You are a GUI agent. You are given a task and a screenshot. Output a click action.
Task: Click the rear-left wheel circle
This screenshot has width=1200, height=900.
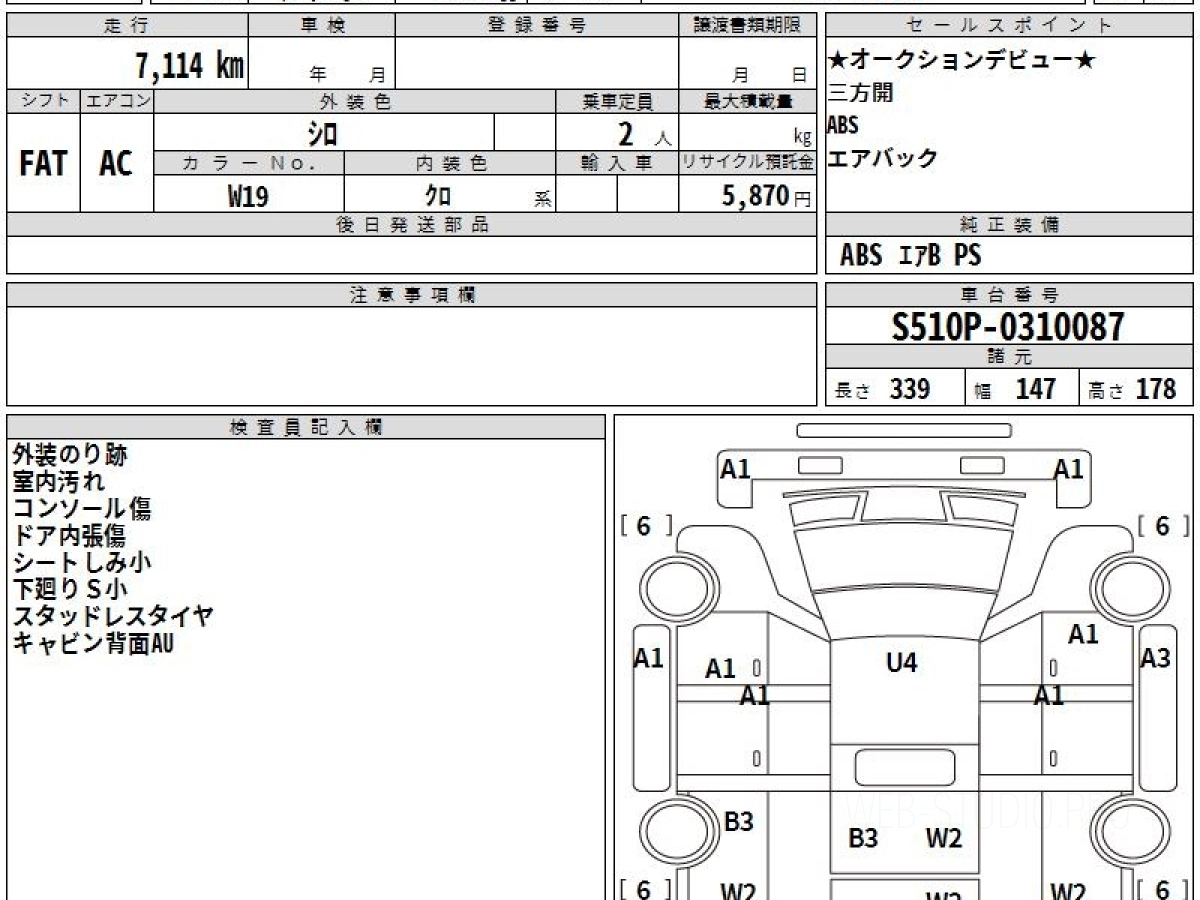(x=667, y=829)
